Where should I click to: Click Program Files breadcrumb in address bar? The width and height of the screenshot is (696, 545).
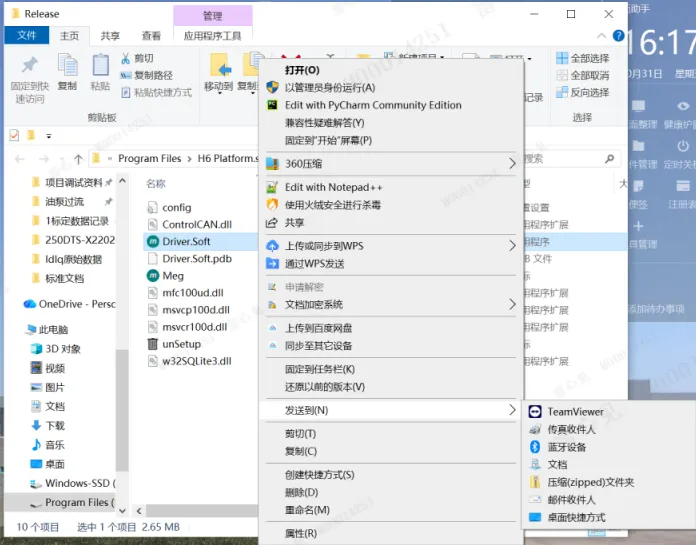[x=150, y=158]
